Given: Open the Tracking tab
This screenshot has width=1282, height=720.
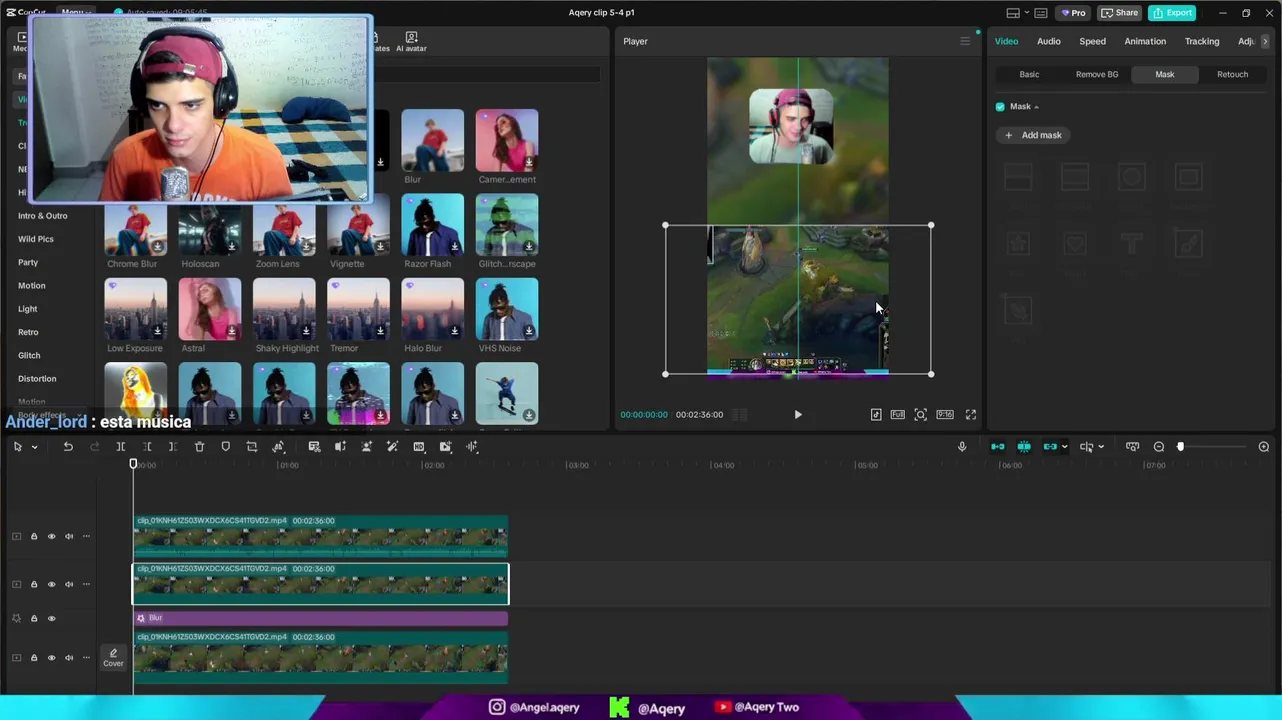Looking at the screenshot, I should 1202,41.
